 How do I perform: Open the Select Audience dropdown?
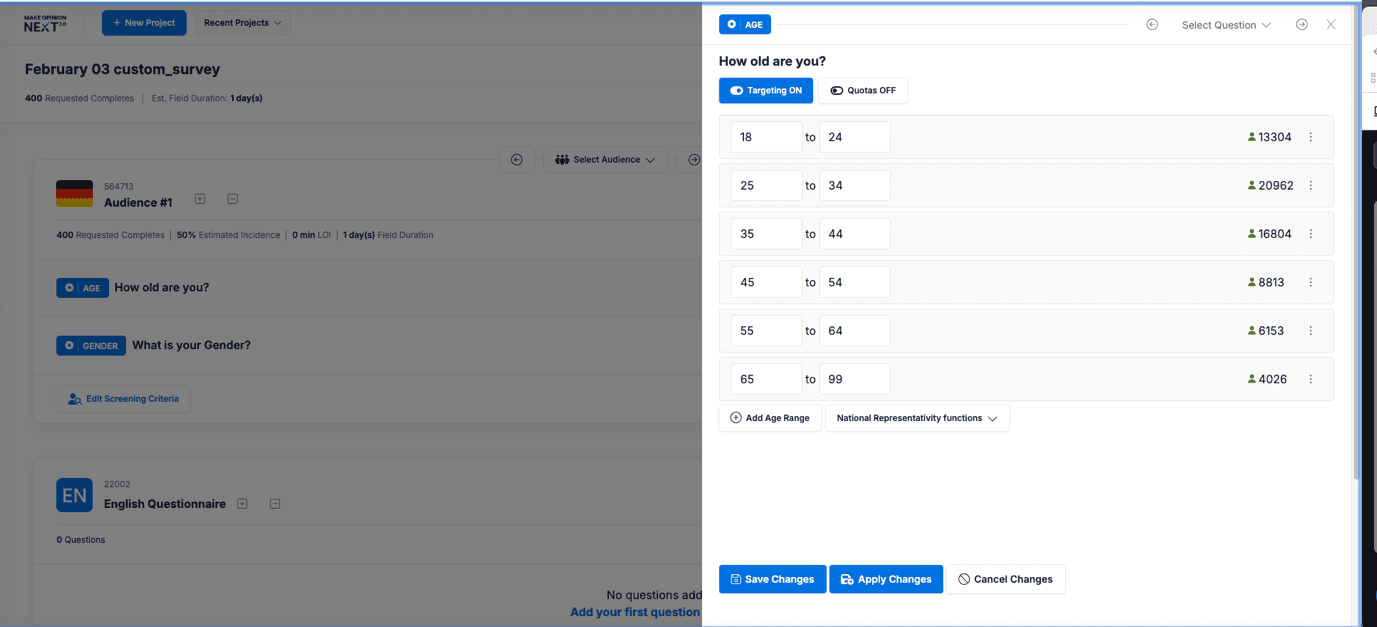point(605,159)
